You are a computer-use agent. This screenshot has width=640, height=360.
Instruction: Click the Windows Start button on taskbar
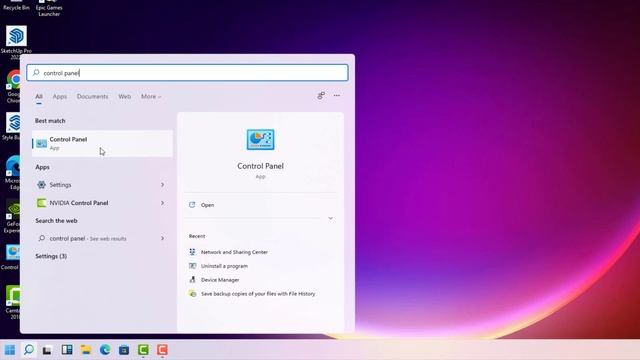click(x=10, y=350)
